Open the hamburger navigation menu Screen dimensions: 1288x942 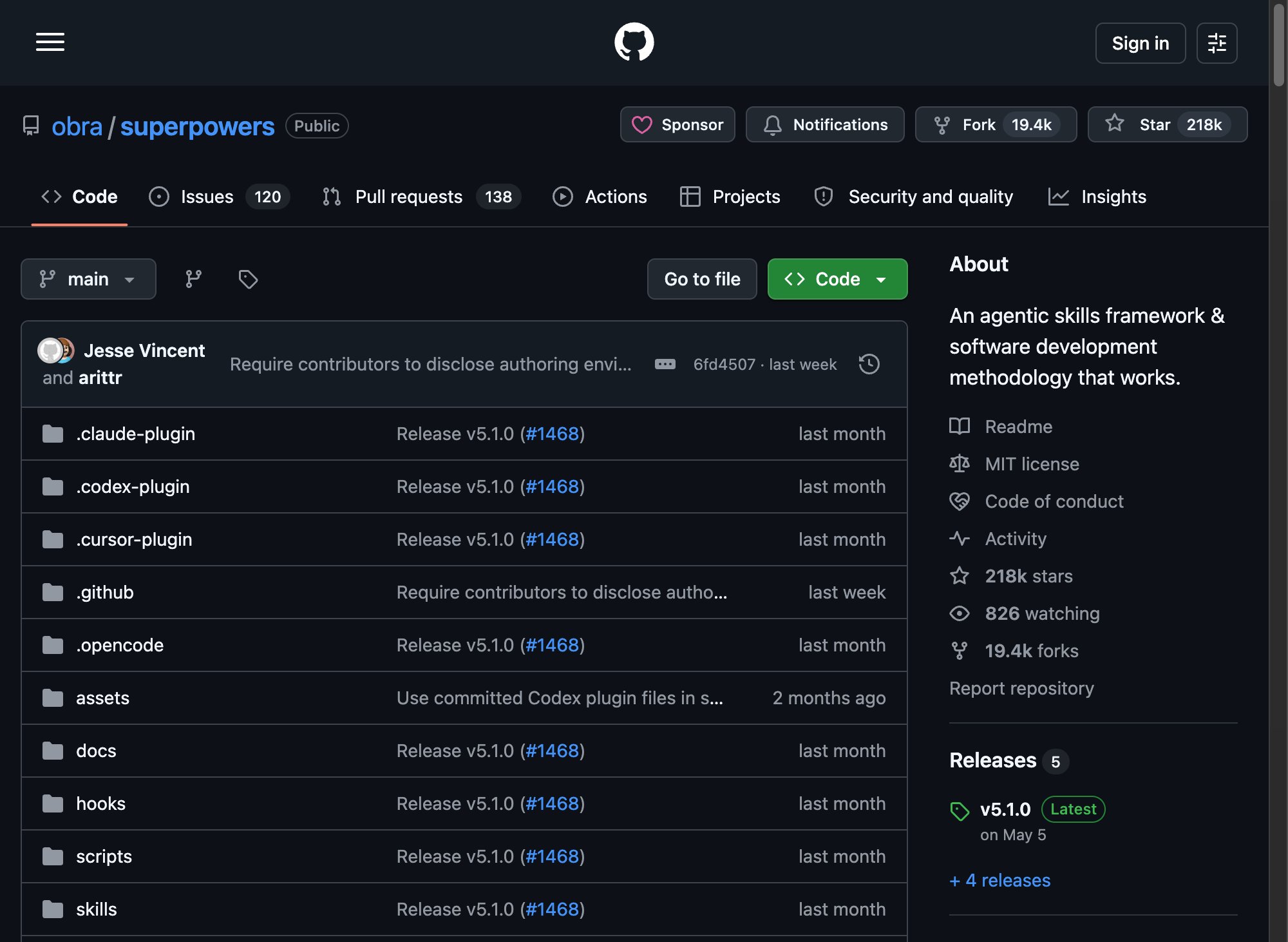tap(50, 43)
